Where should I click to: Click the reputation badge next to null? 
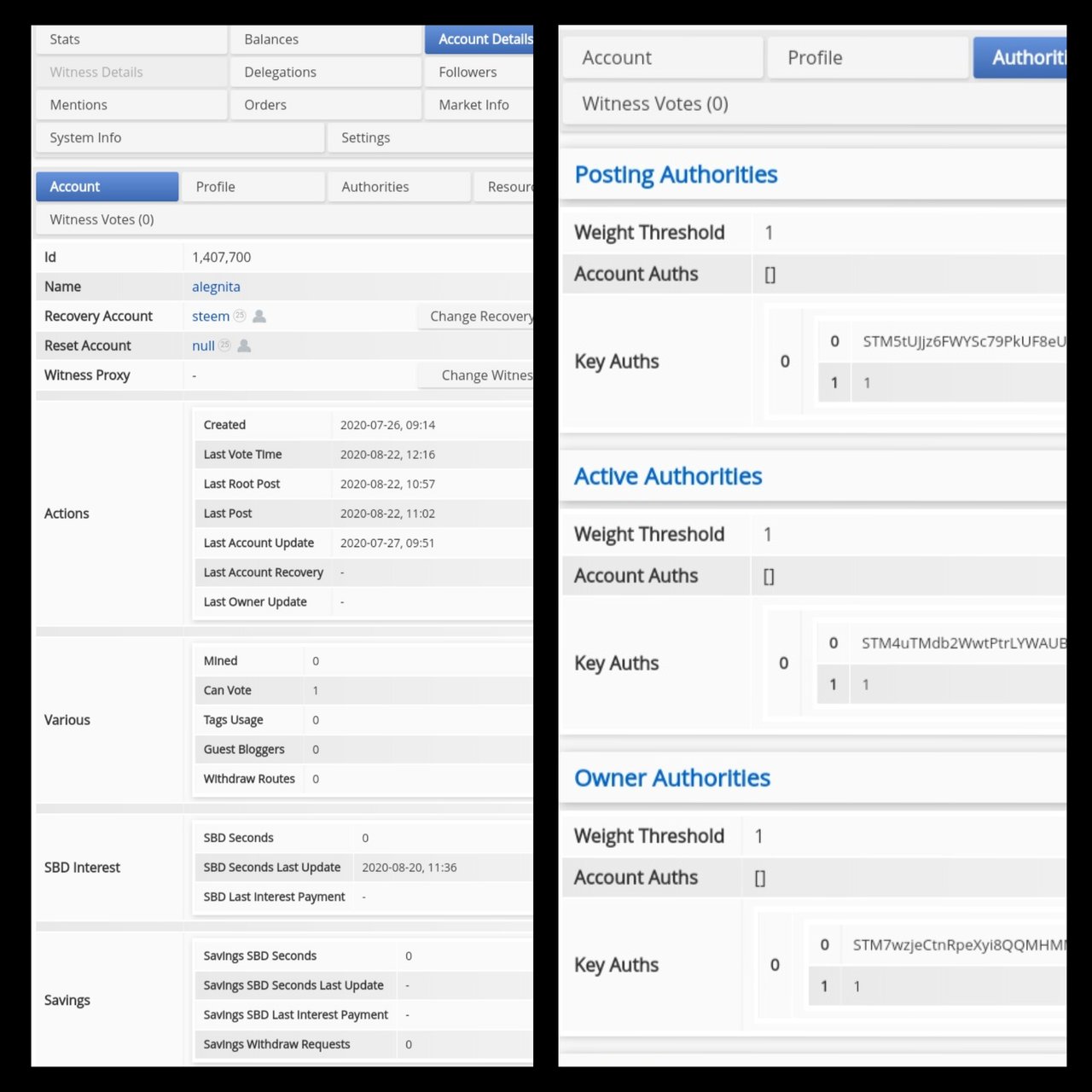pyautogui.click(x=224, y=346)
